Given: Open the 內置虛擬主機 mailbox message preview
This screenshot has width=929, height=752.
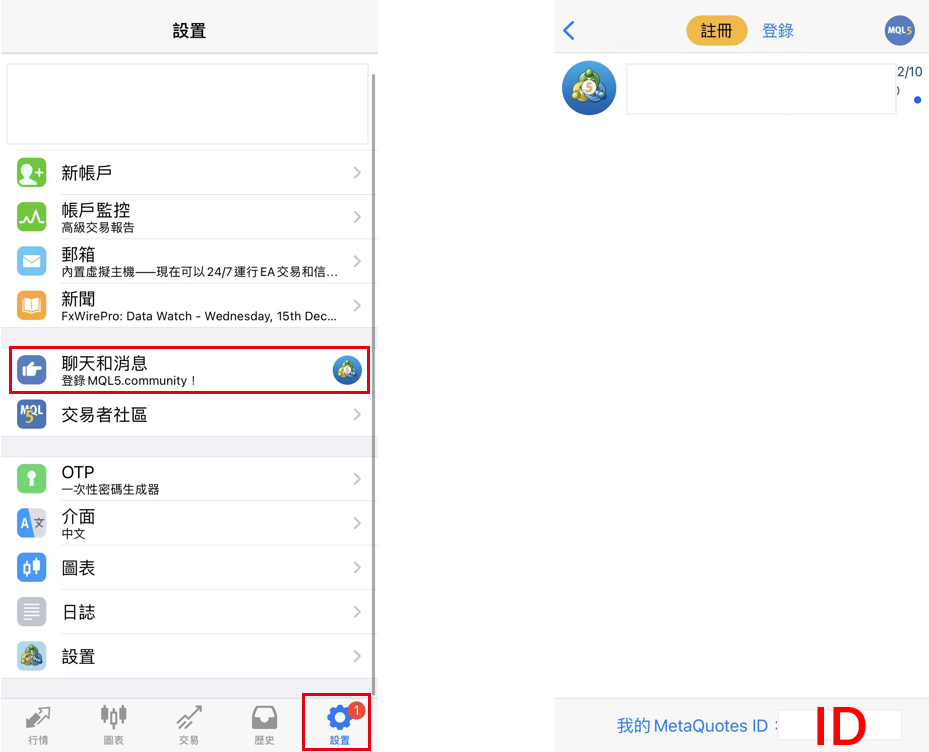Looking at the screenshot, I should (x=200, y=271).
